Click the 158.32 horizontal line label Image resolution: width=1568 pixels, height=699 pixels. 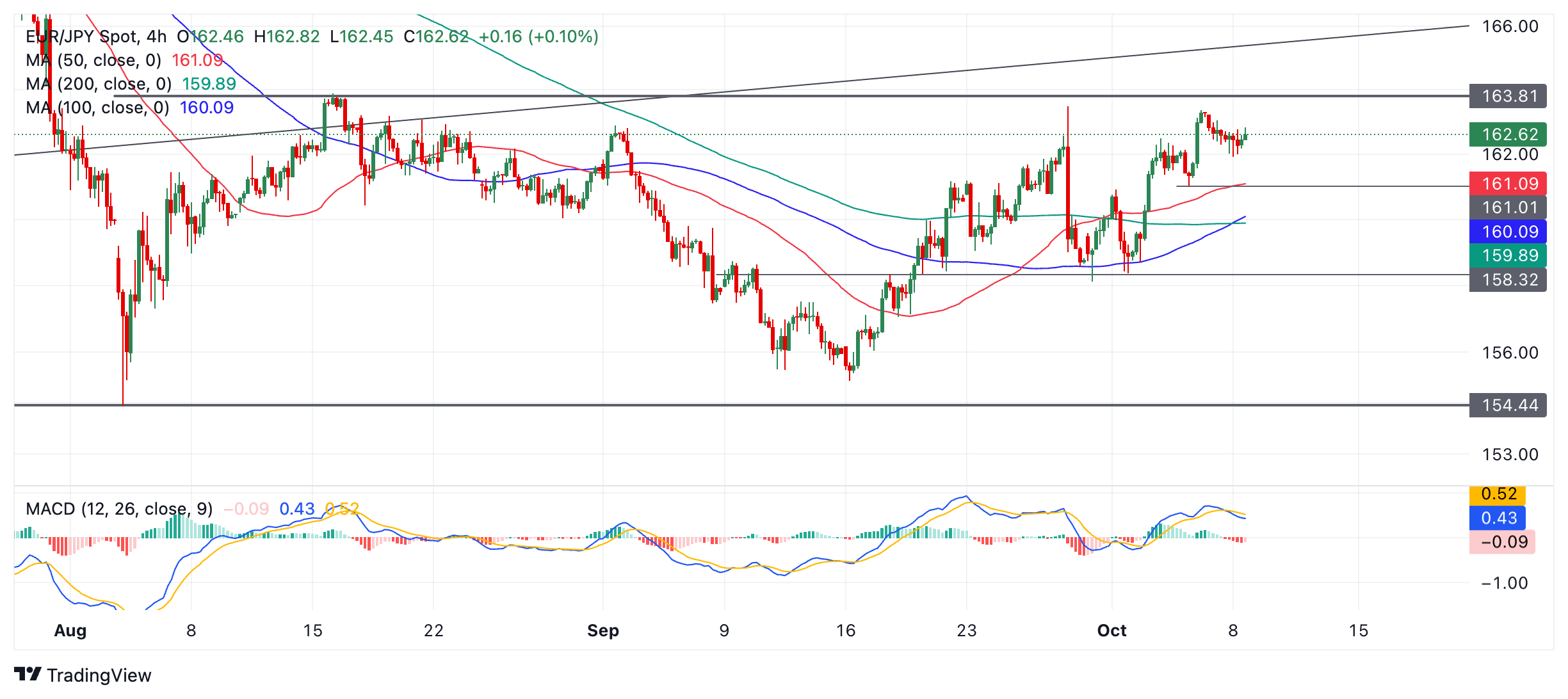click(1507, 280)
